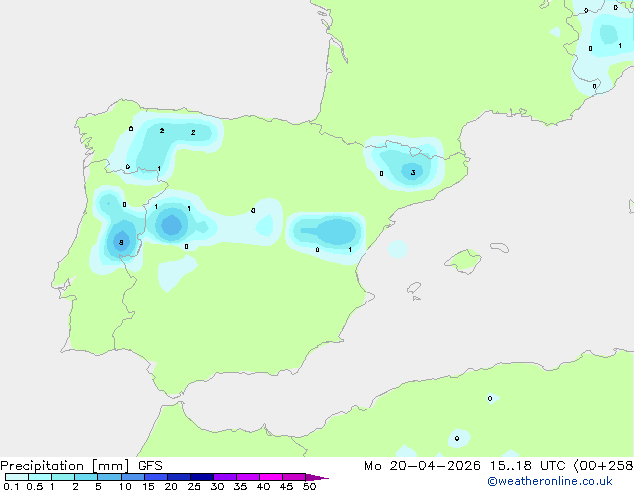The width and height of the screenshot is (634, 490).
Task: Click the above-50 mm arrow end of legend
Action: pyautogui.click(x=317, y=477)
